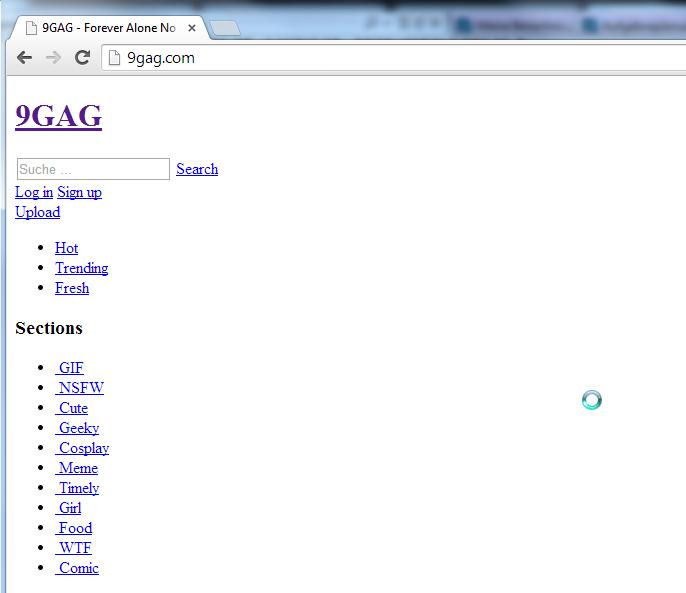Click the page icon in address bar

115,58
